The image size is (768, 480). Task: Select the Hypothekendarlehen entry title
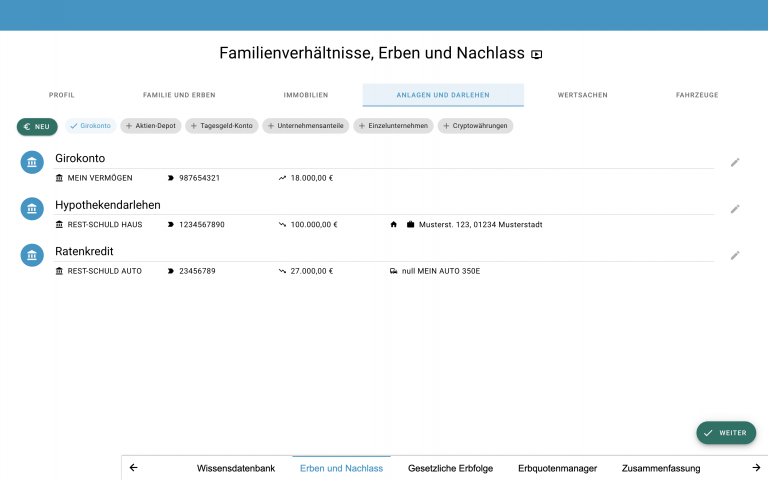point(108,205)
